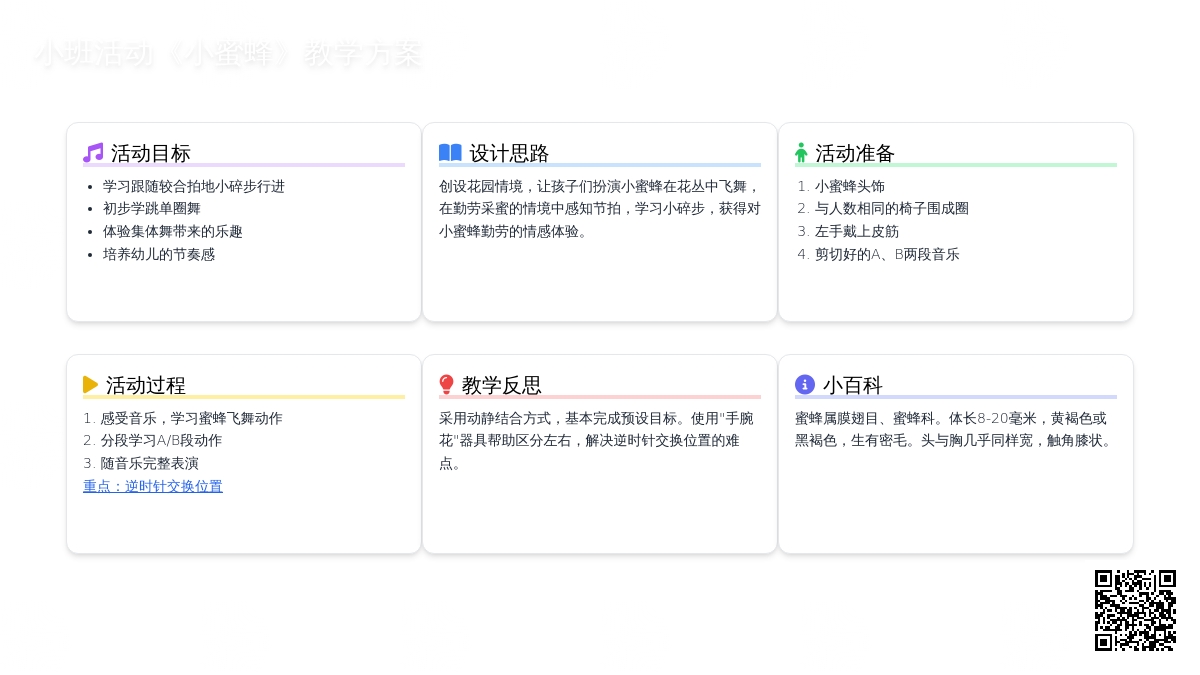1200x675 pixels.
Task: Click the list item 剪切好的A、B两段音乐
Action: tap(886, 254)
